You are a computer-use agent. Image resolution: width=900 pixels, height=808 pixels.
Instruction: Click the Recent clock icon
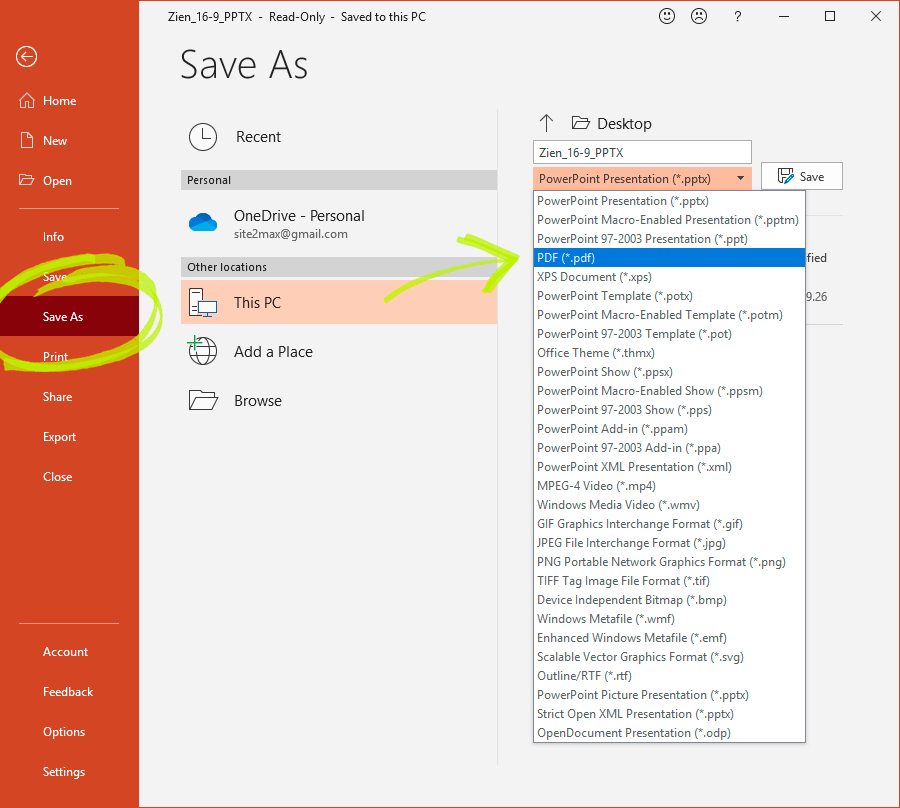tap(203, 137)
